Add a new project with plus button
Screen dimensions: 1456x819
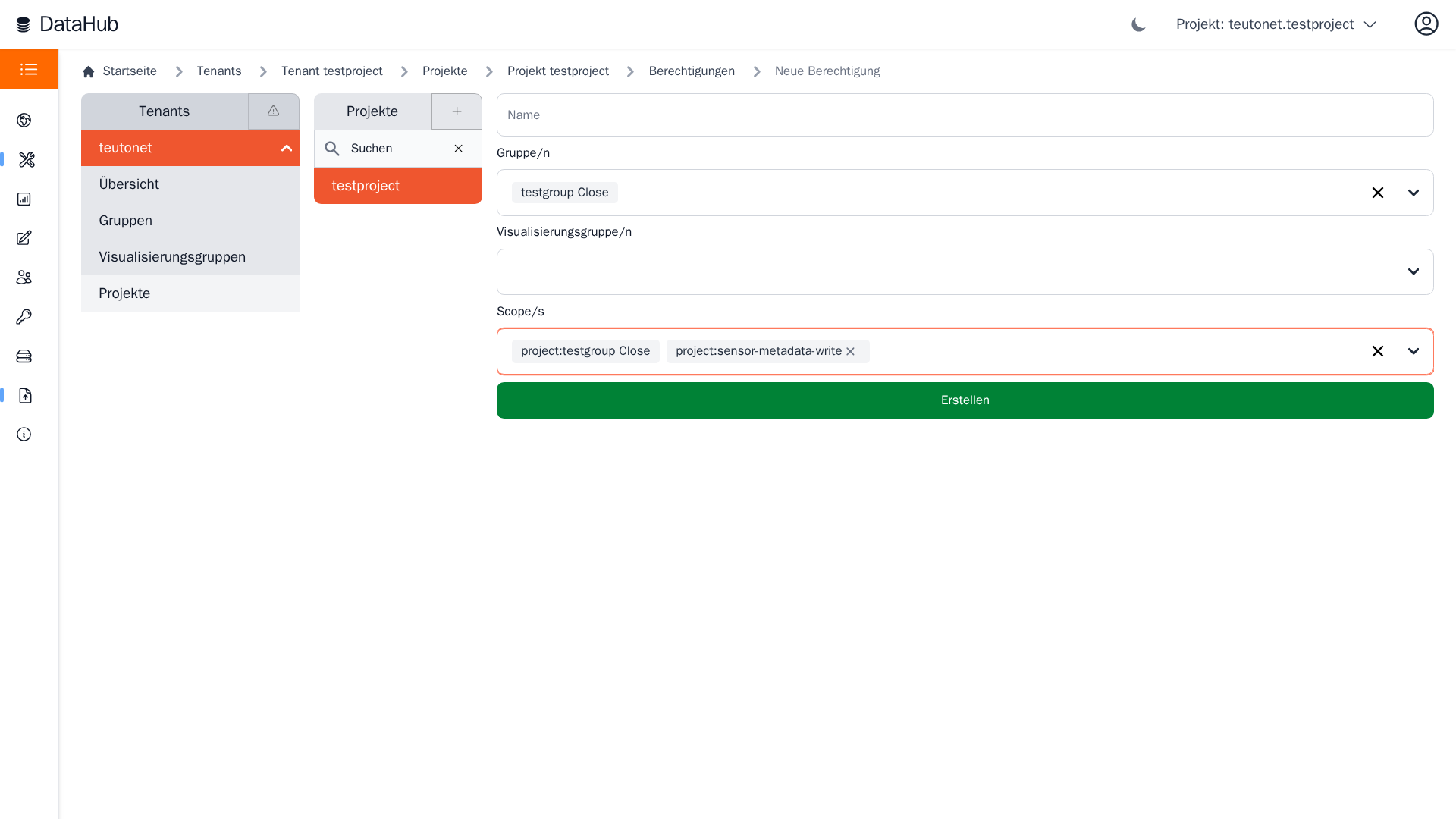point(457,111)
